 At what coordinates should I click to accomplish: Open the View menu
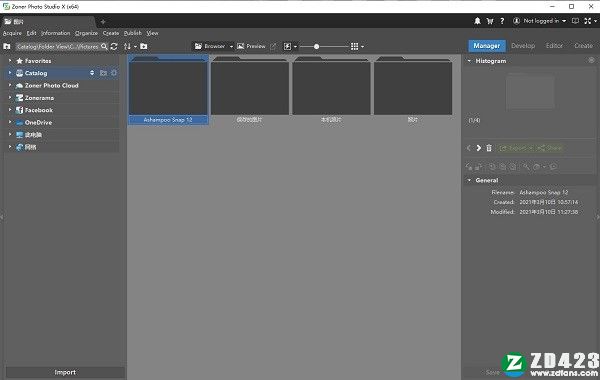coord(152,33)
